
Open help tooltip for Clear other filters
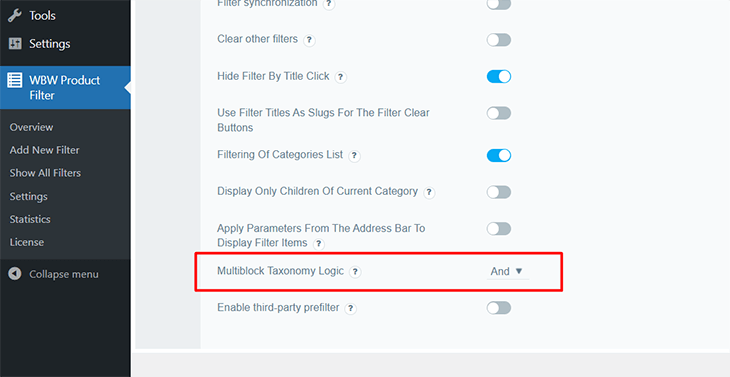point(309,40)
